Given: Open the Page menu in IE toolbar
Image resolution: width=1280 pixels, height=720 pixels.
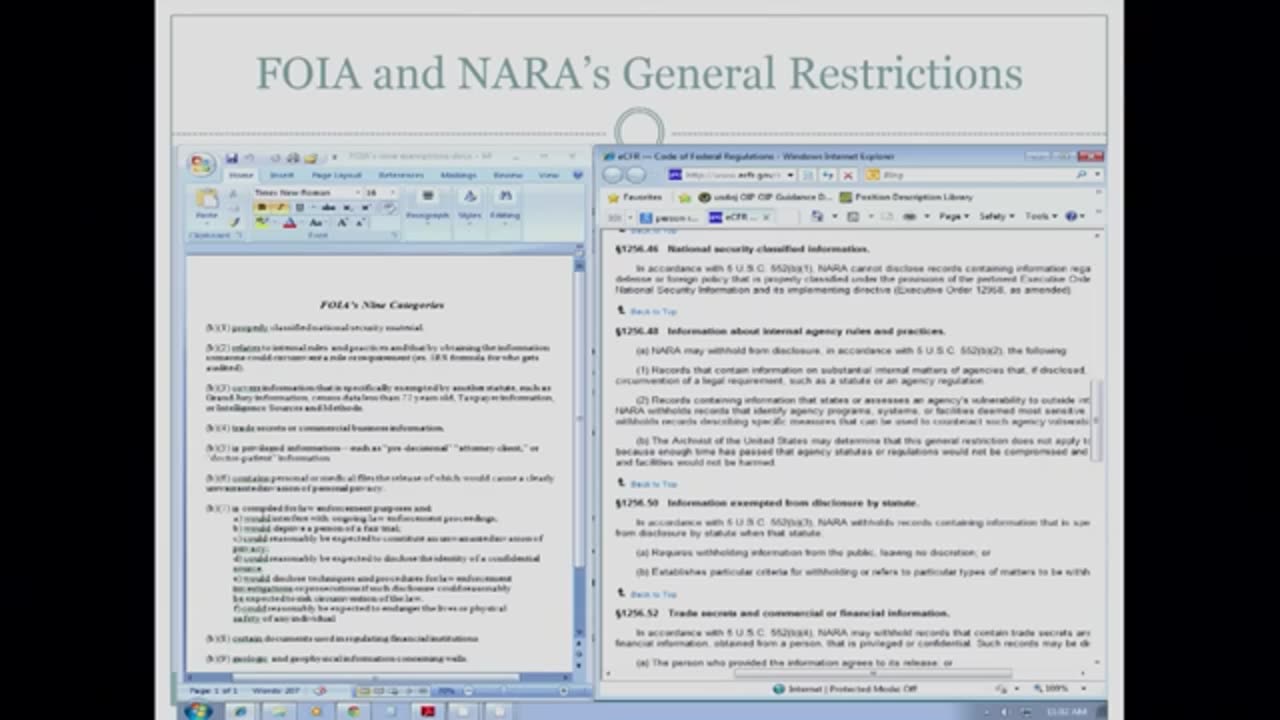Looking at the screenshot, I should pos(955,217).
